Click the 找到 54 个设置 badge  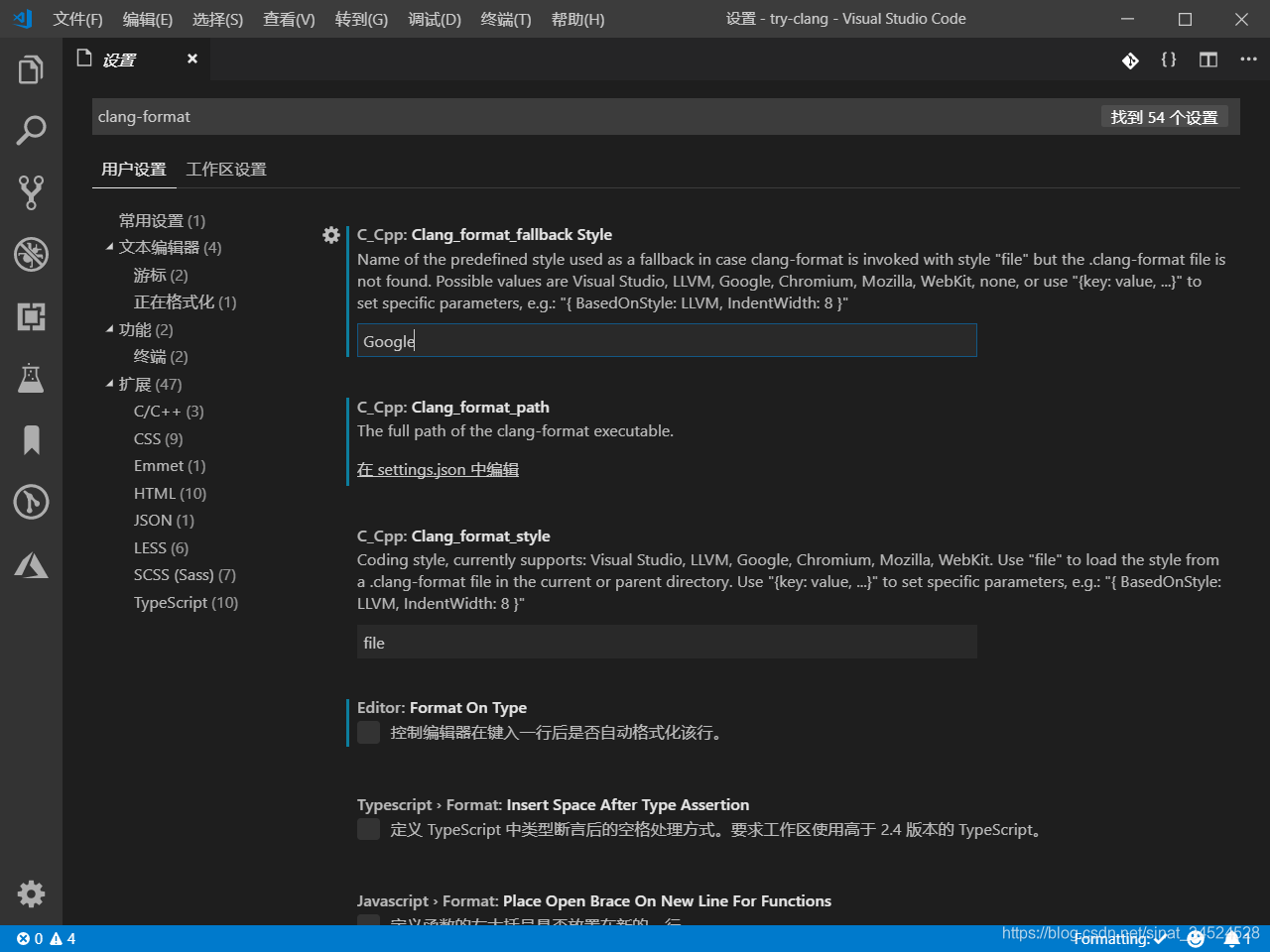[x=1164, y=117]
